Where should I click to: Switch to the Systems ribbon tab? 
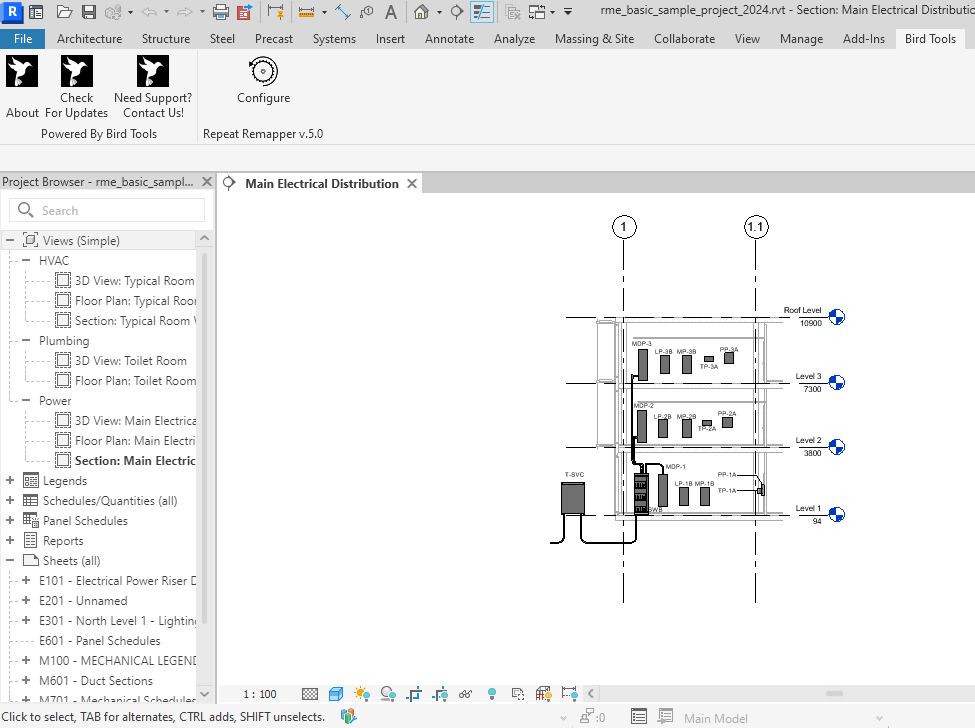(x=334, y=39)
